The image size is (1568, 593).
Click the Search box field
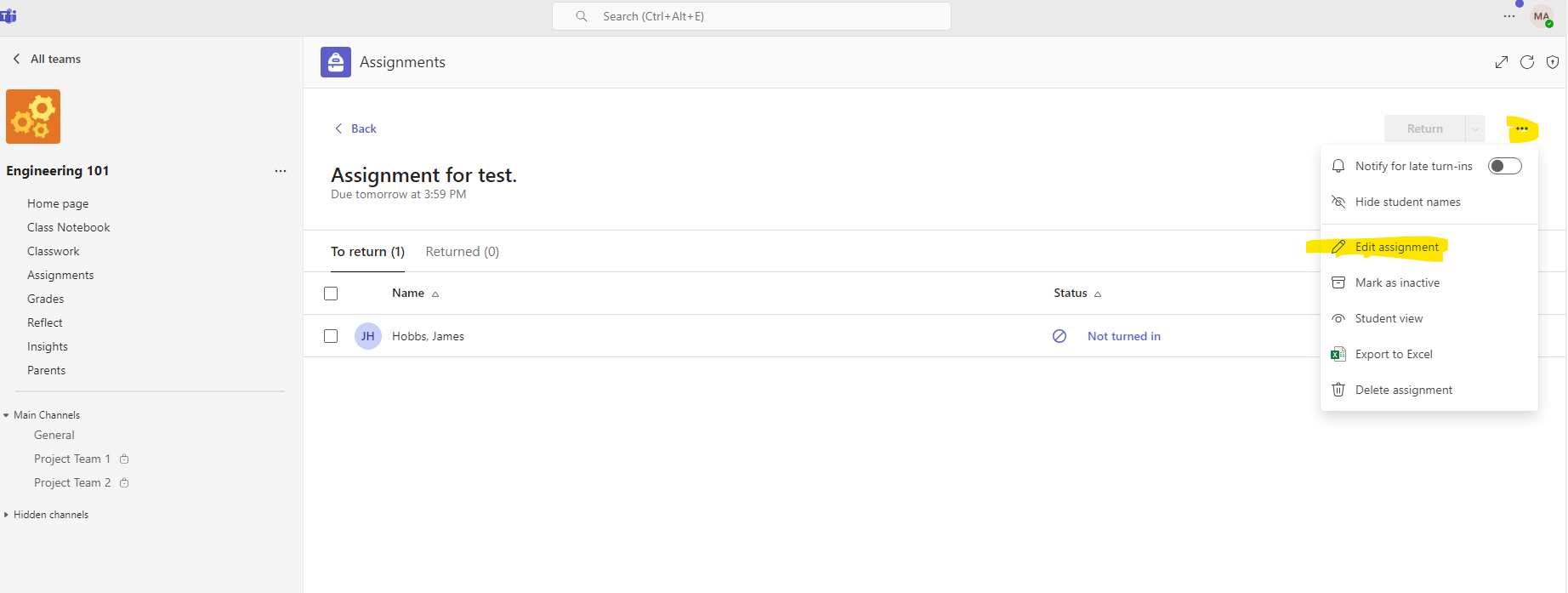click(752, 16)
